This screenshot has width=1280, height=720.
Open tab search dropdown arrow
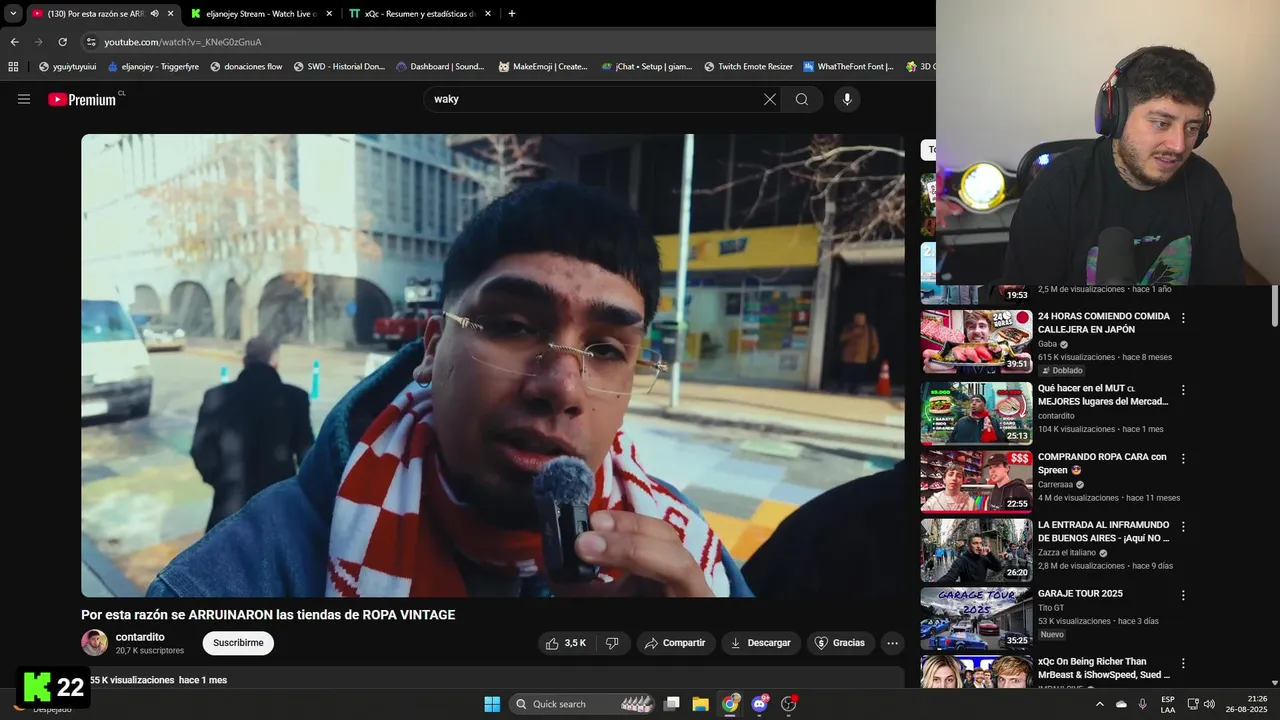13,14
